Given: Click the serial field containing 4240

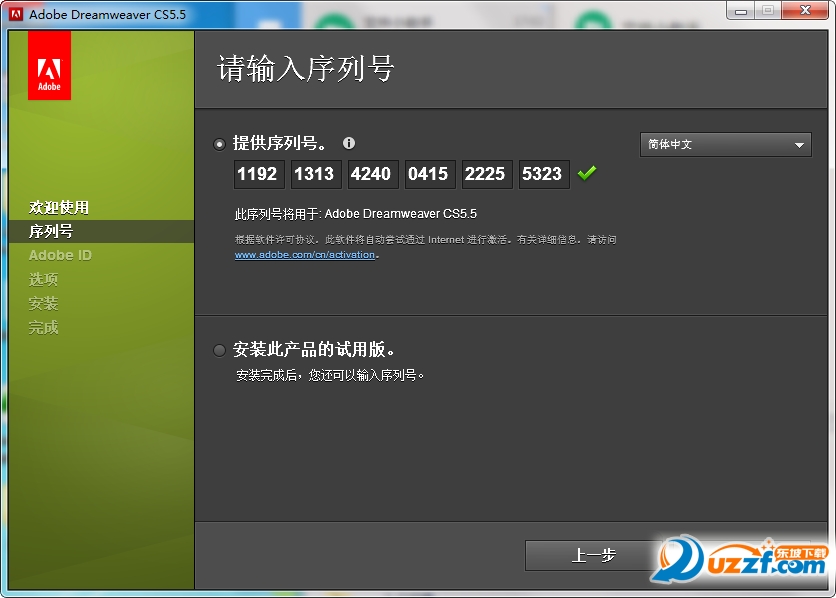Looking at the screenshot, I should coord(373,174).
